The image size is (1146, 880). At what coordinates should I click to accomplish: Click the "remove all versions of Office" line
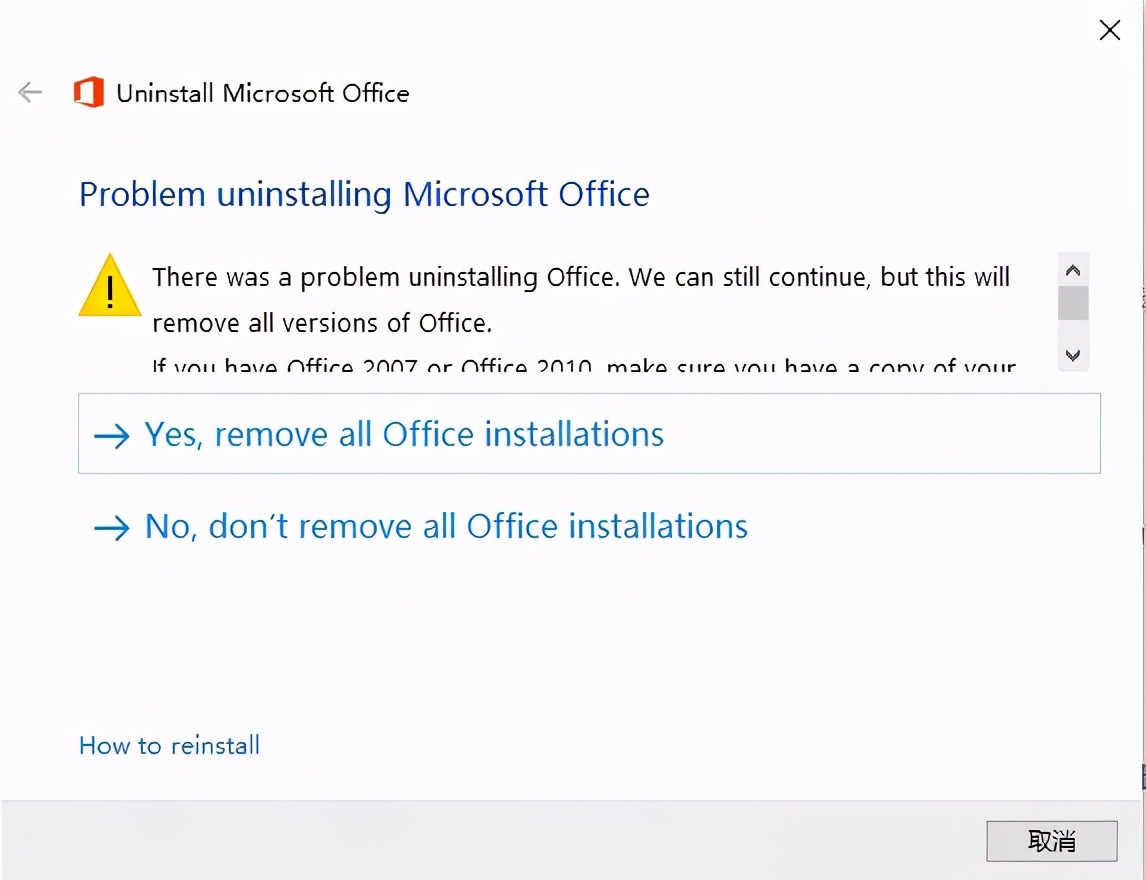[x=322, y=323]
